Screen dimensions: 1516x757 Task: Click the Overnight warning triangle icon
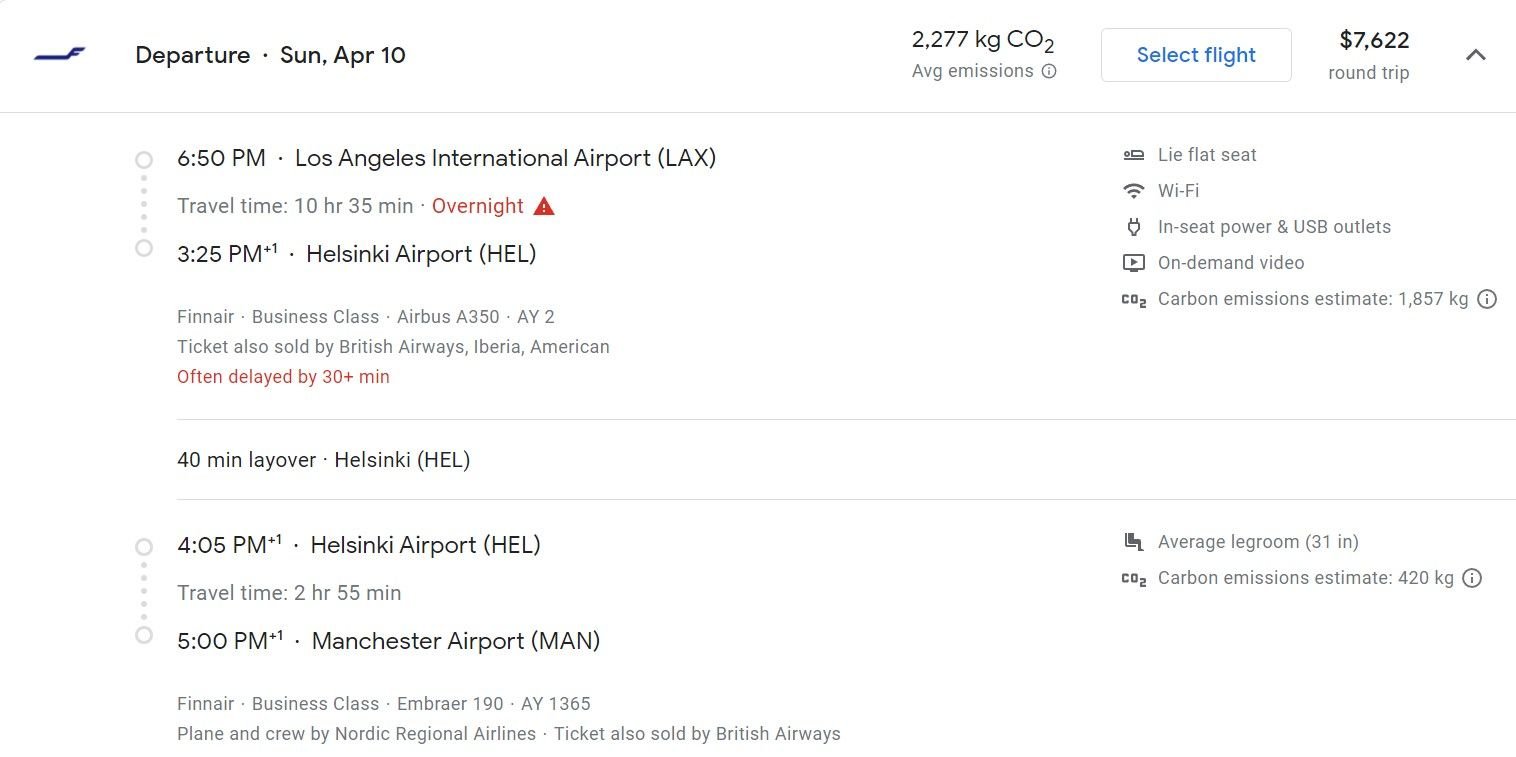coord(542,206)
